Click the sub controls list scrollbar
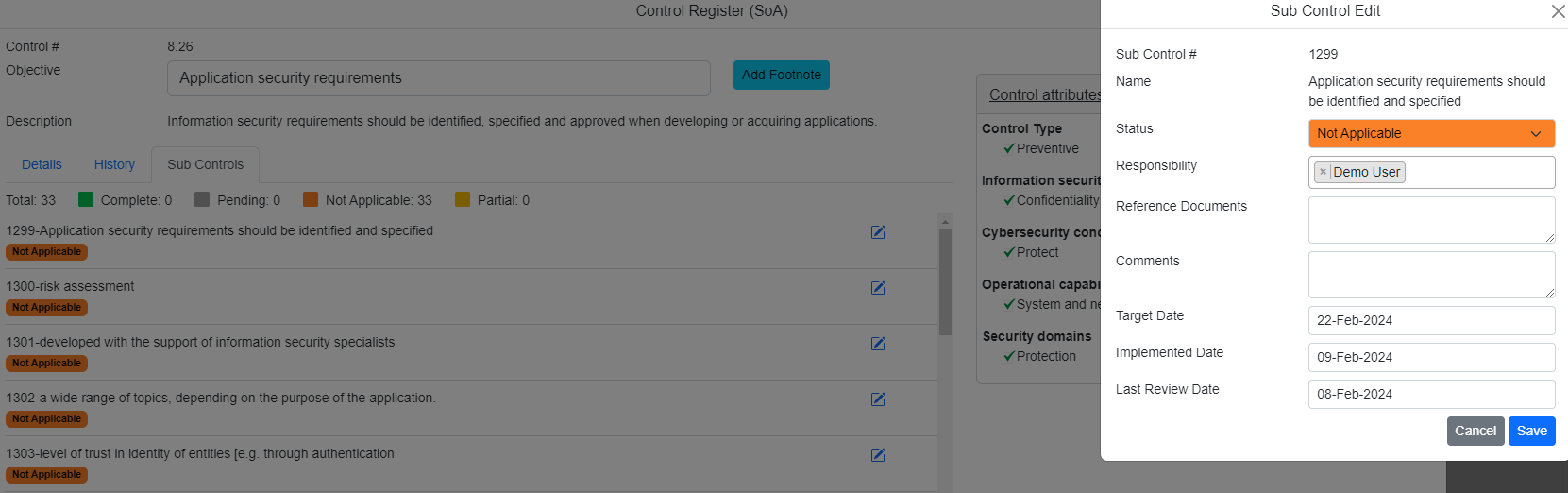Viewport: 1568px width, 493px height. coord(945,283)
